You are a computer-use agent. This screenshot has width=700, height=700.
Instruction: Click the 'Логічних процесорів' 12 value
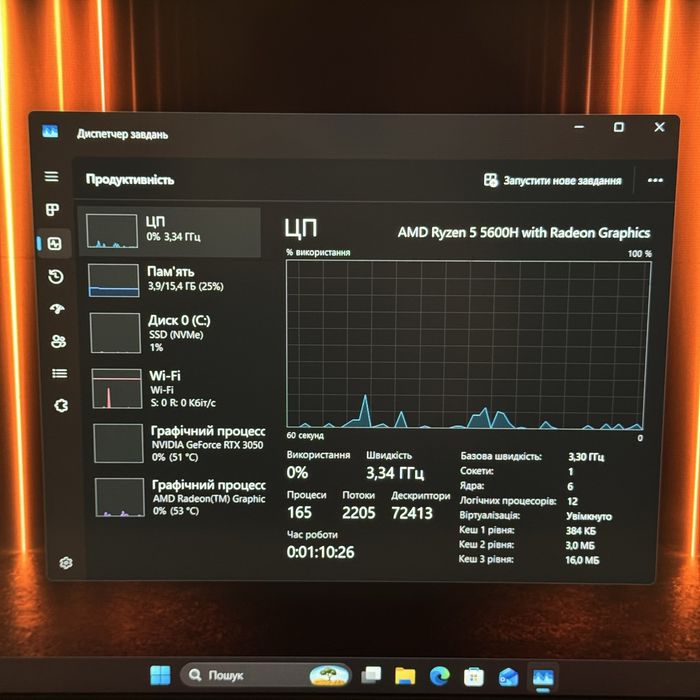click(572, 501)
